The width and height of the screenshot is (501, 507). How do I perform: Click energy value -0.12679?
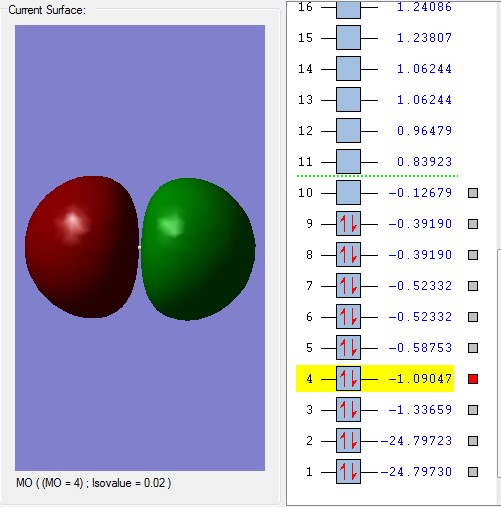[x=420, y=193]
